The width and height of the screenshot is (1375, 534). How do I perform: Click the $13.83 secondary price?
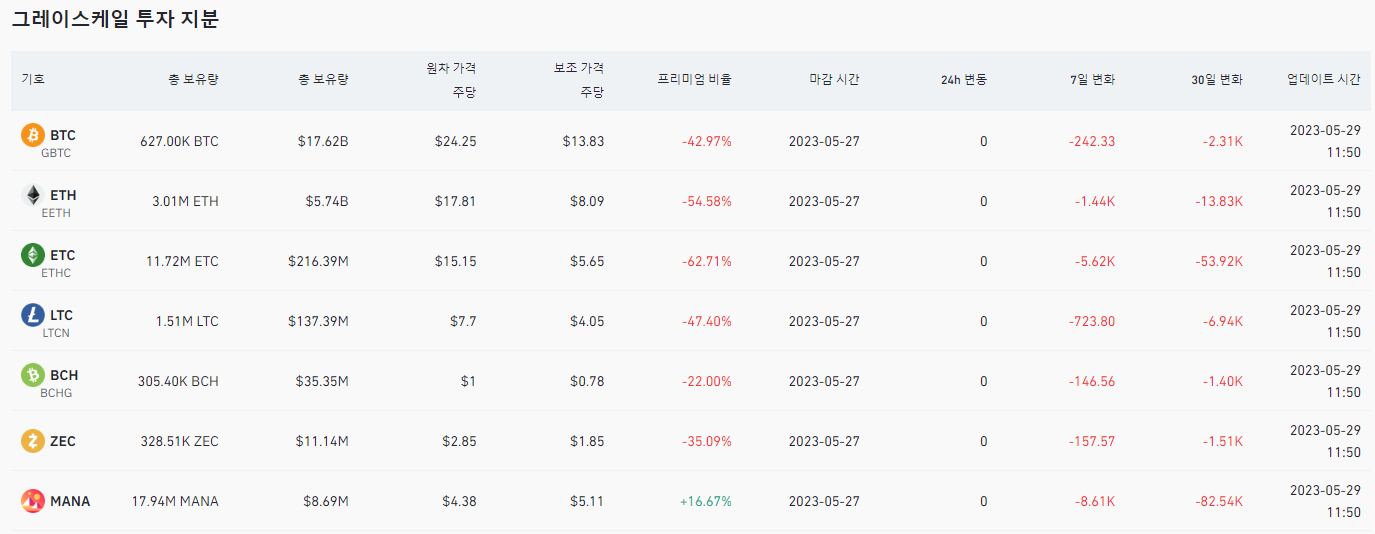pyautogui.click(x=584, y=141)
